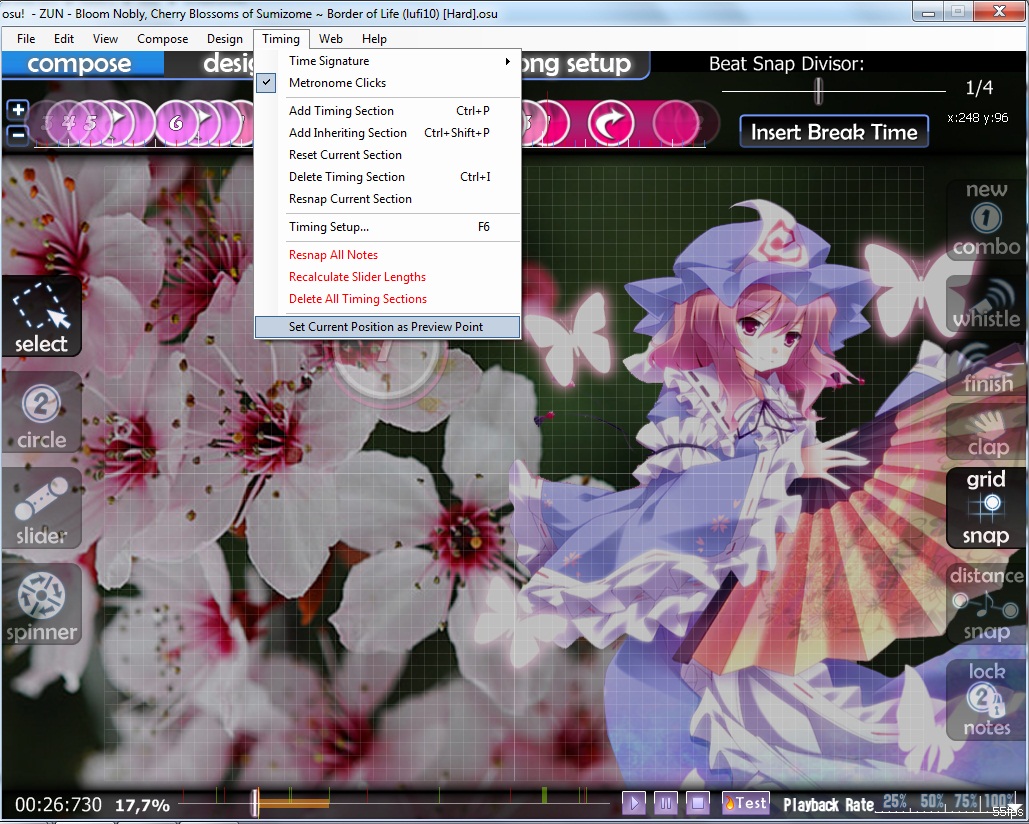Open the Help menu

click(x=374, y=39)
